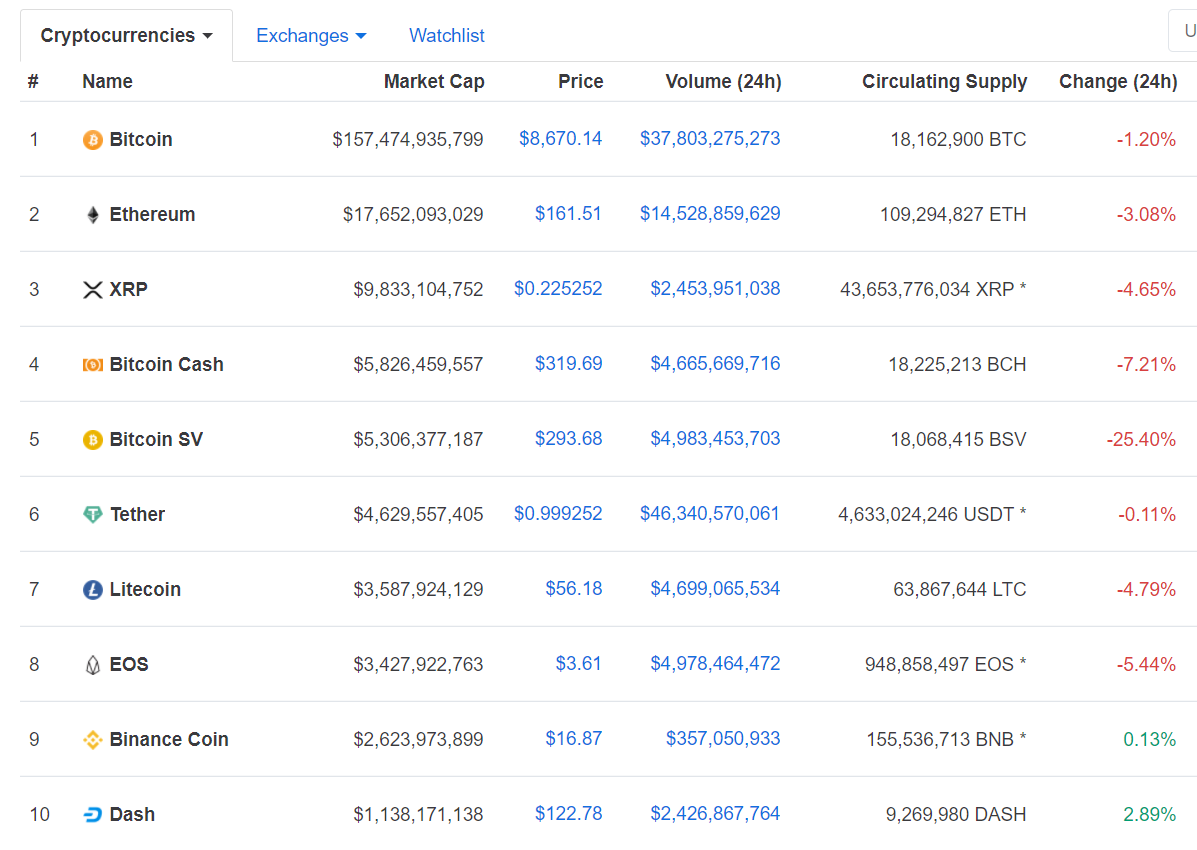Open the Litecoin name link
This screenshot has width=1197, height=850.
click(145, 590)
